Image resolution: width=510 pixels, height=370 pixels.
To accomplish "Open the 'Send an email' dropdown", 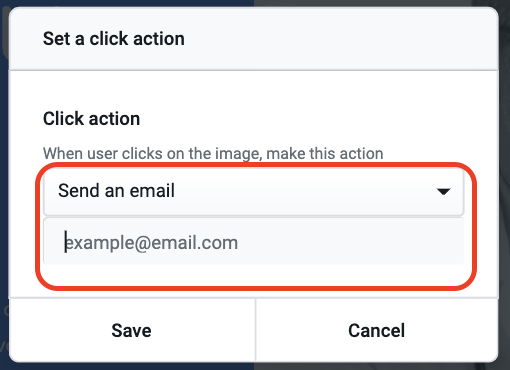I will 253,191.
